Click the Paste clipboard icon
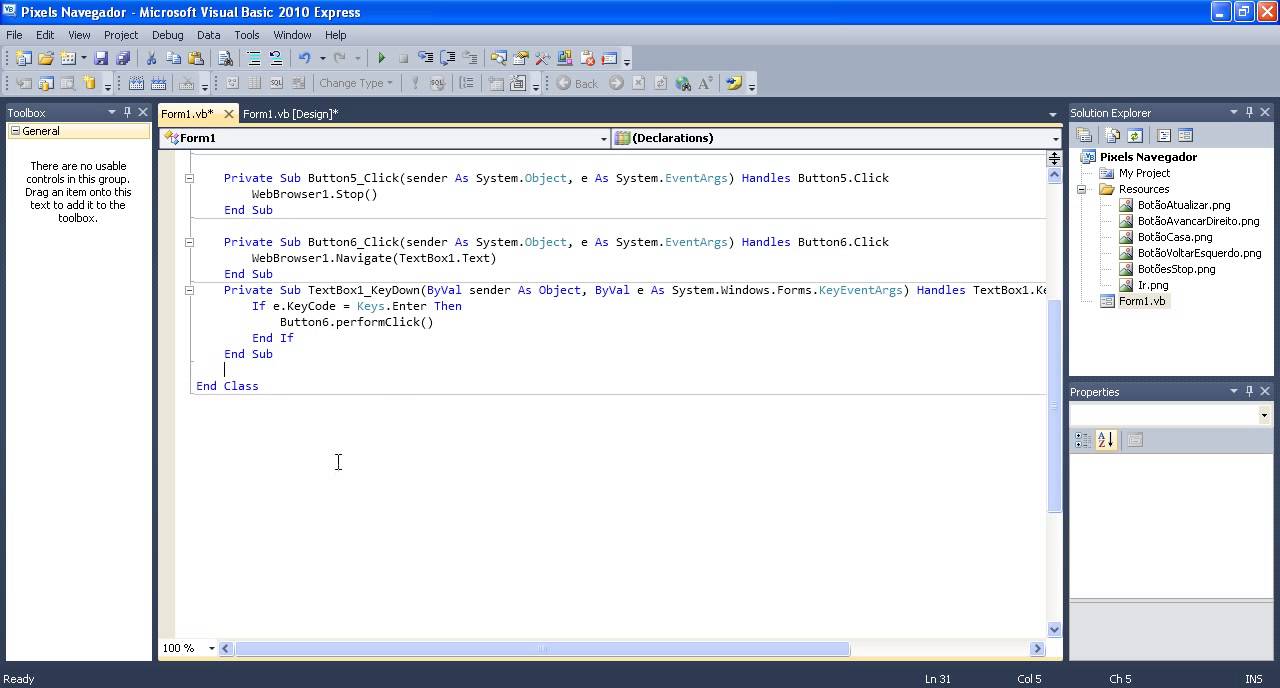Image resolution: width=1280 pixels, height=688 pixels. coord(196,59)
